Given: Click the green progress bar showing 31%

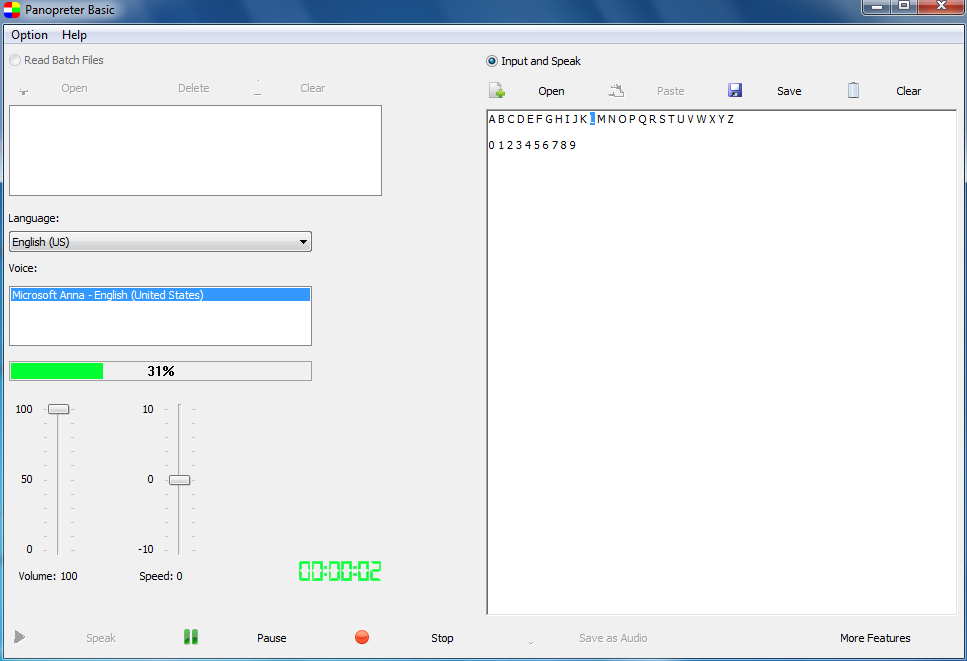Looking at the screenshot, I should 160,371.
